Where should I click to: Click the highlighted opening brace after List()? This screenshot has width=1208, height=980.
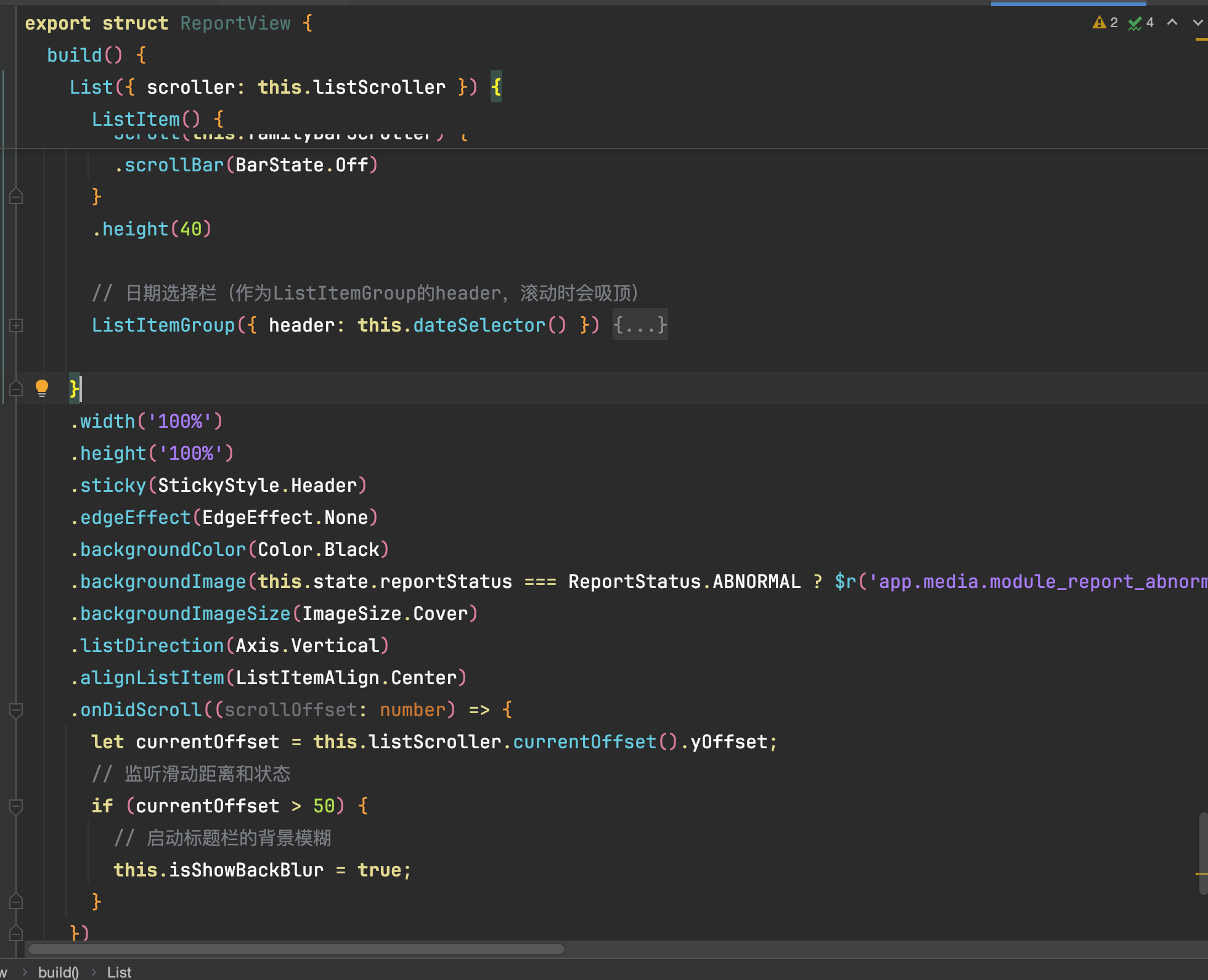click(x=496, y=87)
